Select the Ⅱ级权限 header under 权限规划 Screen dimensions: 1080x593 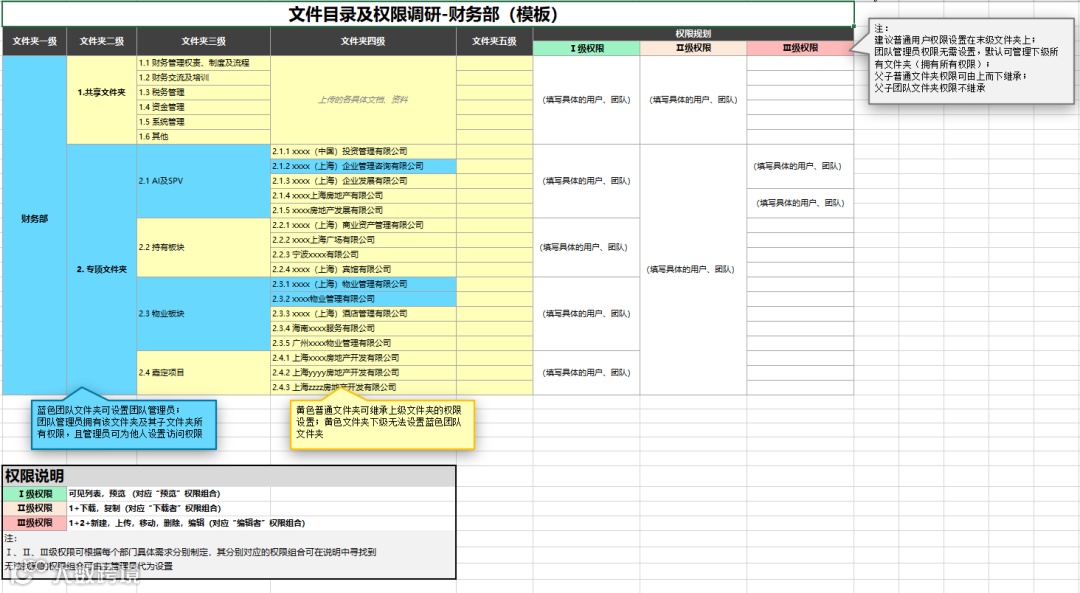pyautogui.click(x=693, y=48)
